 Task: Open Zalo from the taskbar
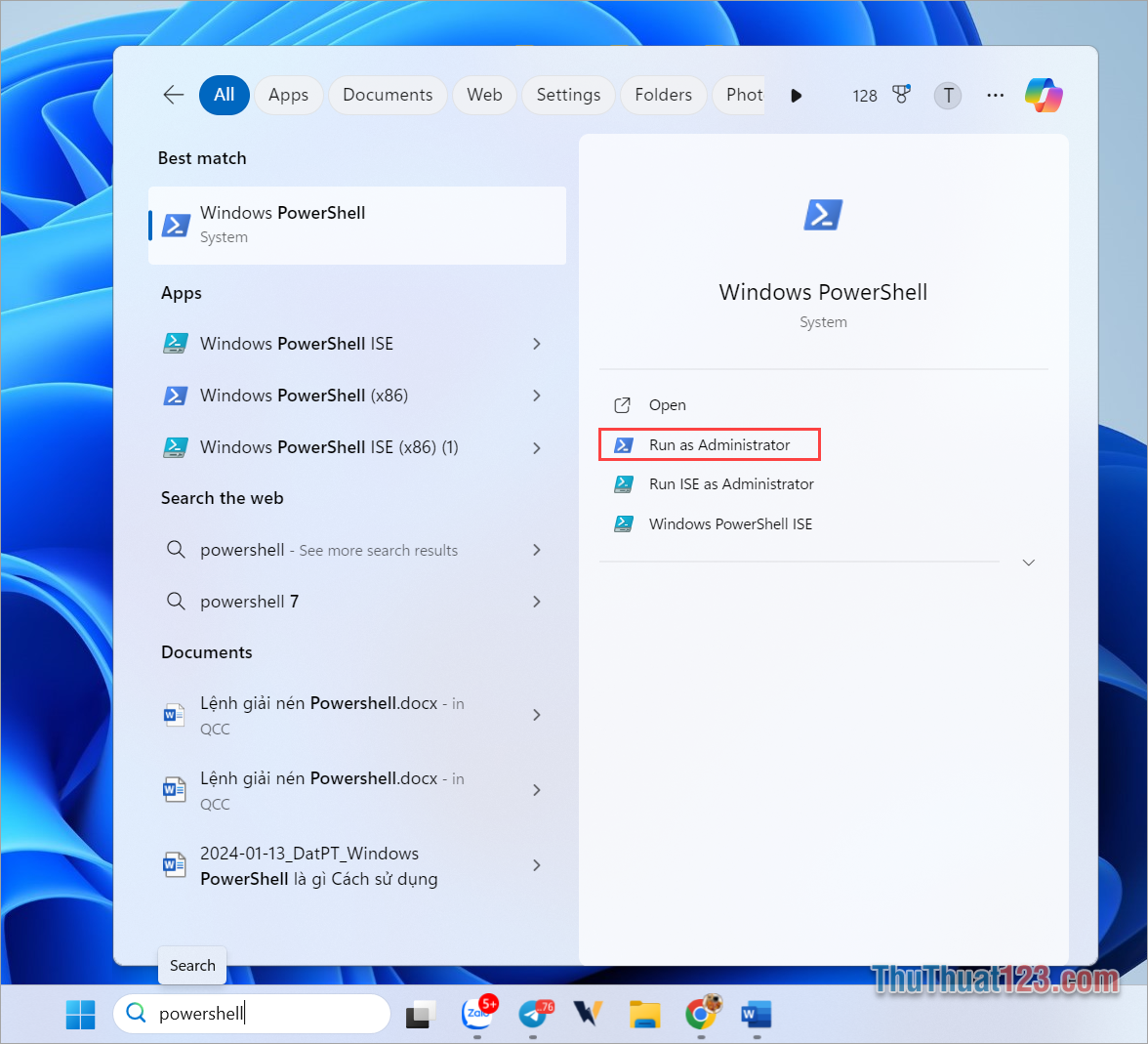pyautogui.click(x=478, y=1014)
